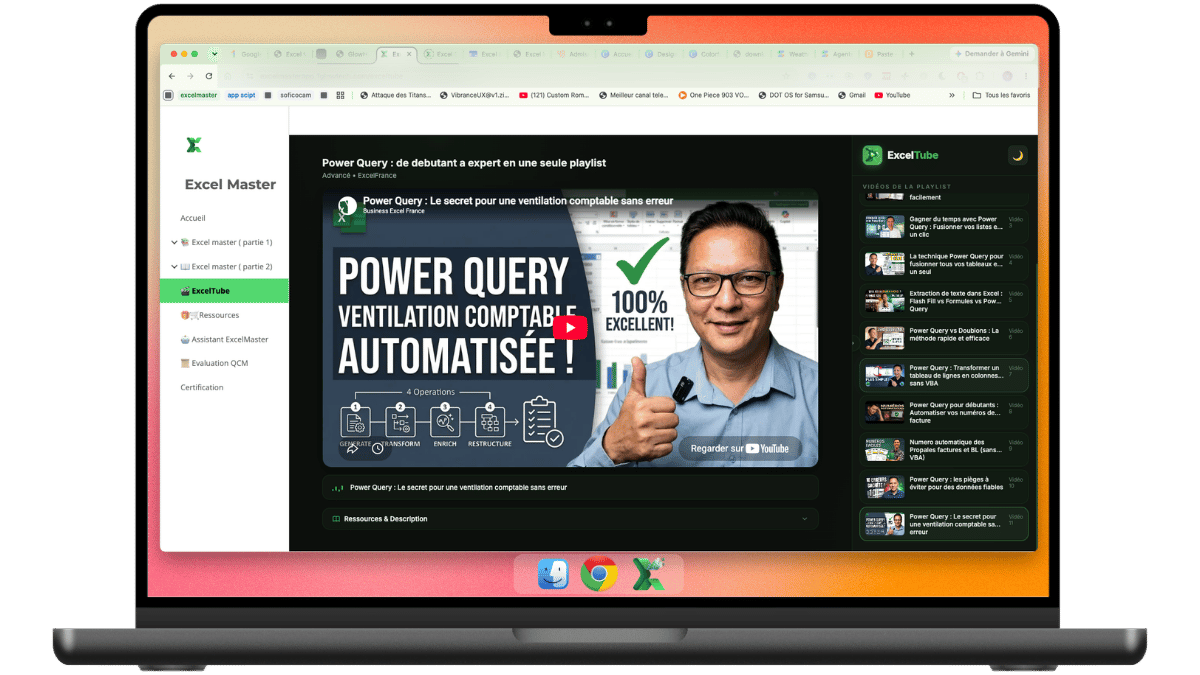
Task: Open YouTube bookmark
Action: 892,95
